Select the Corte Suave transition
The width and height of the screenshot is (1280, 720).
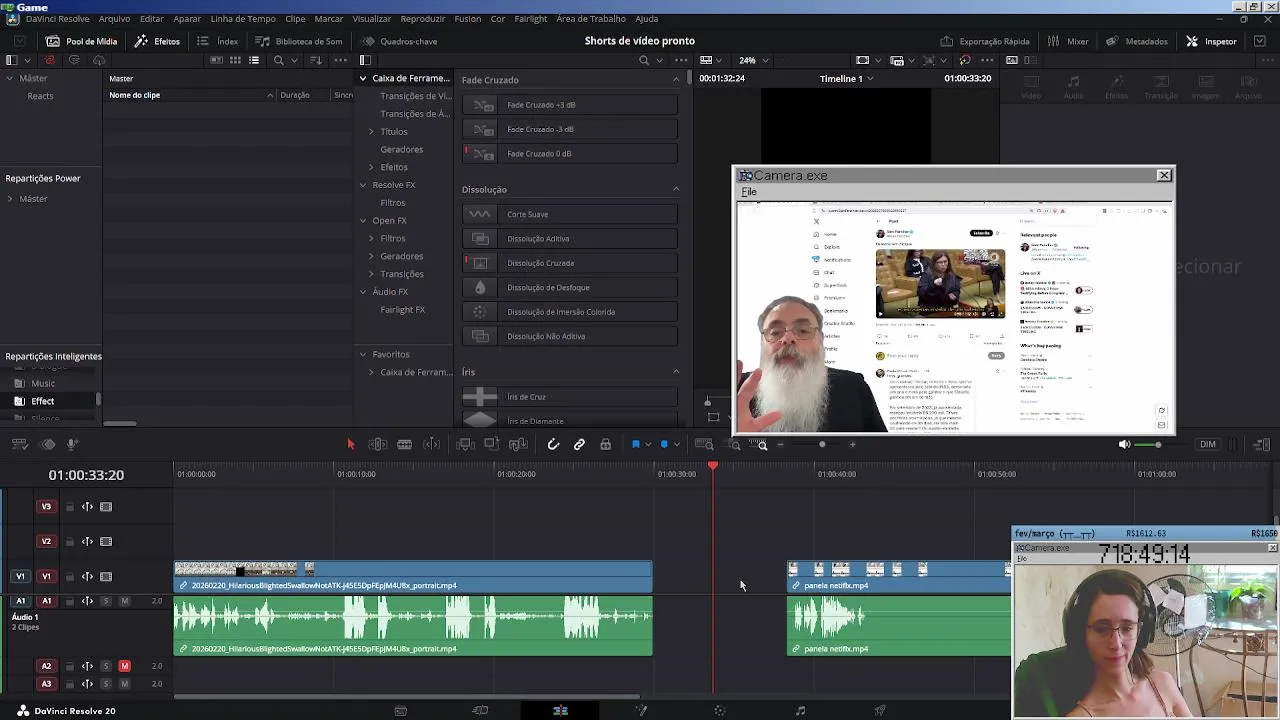570,214
